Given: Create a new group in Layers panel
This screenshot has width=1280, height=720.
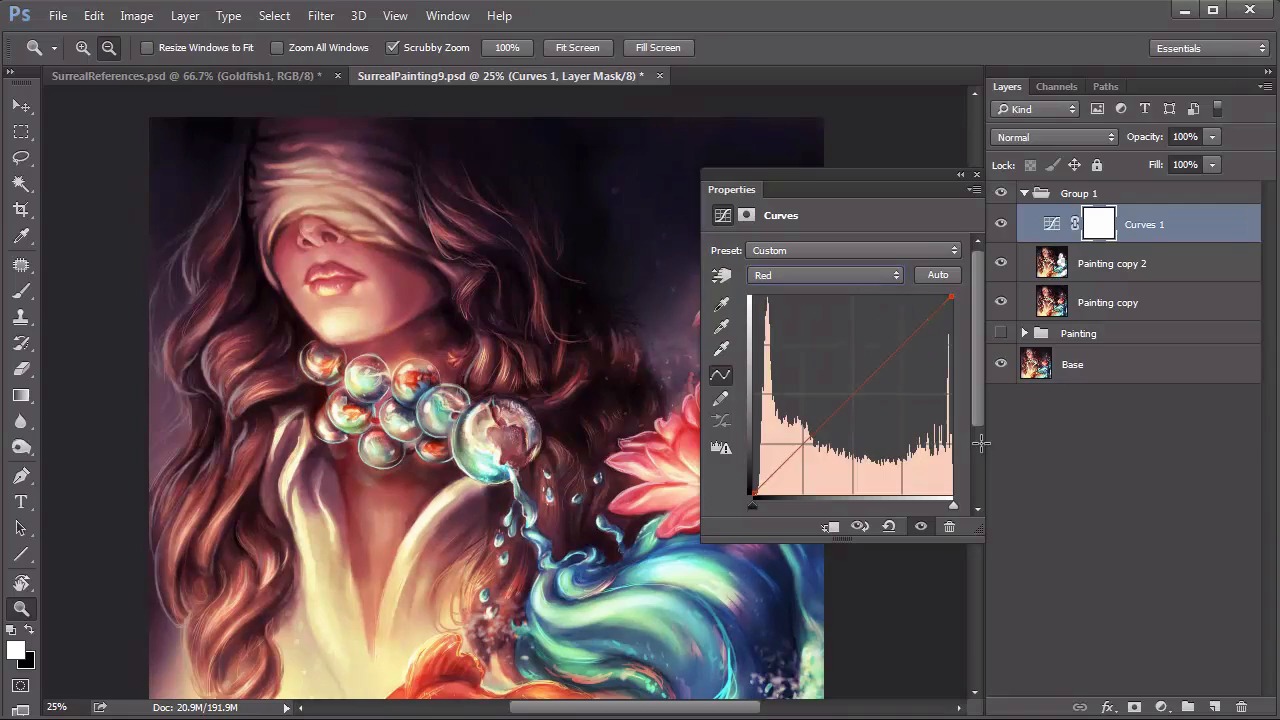Looking at the screenshot, I should coord(1188,707).
